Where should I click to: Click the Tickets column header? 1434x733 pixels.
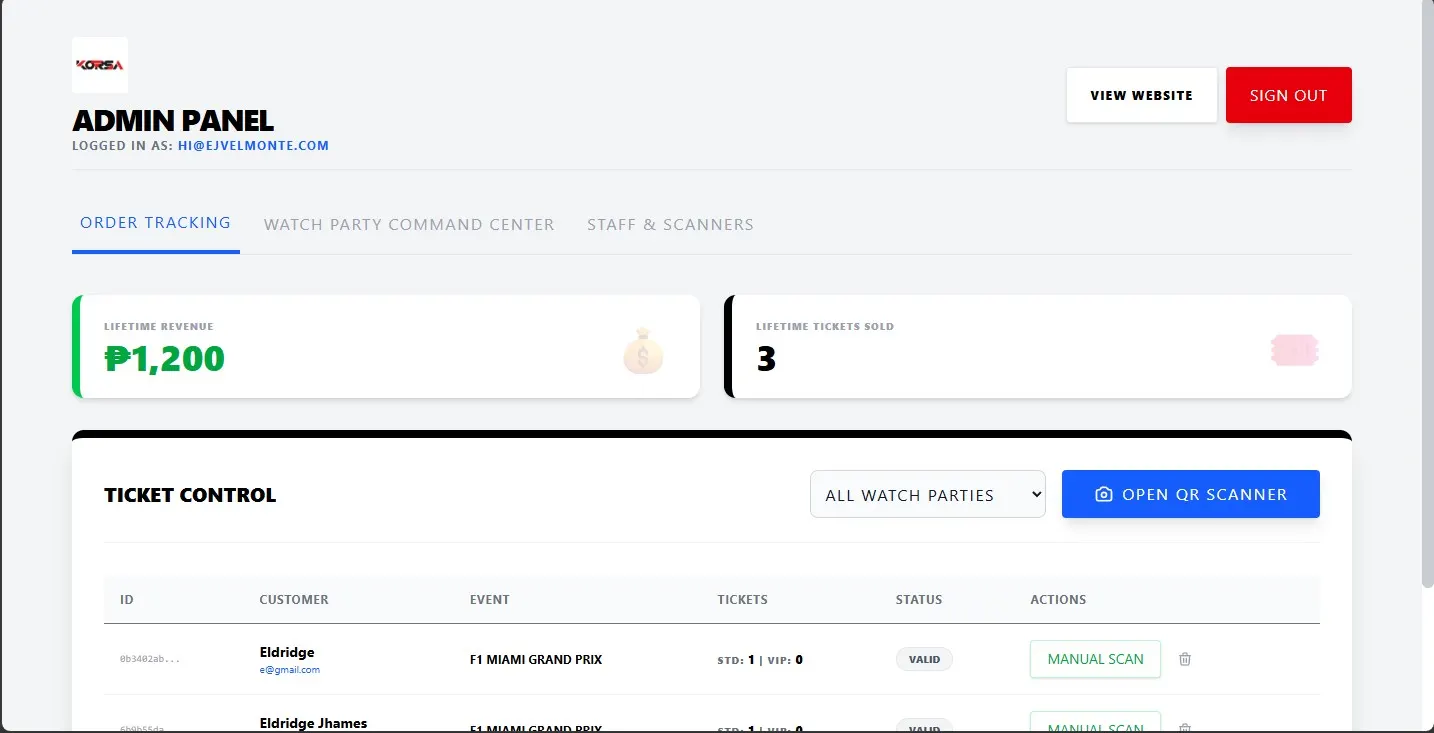(x=743, y=600)
